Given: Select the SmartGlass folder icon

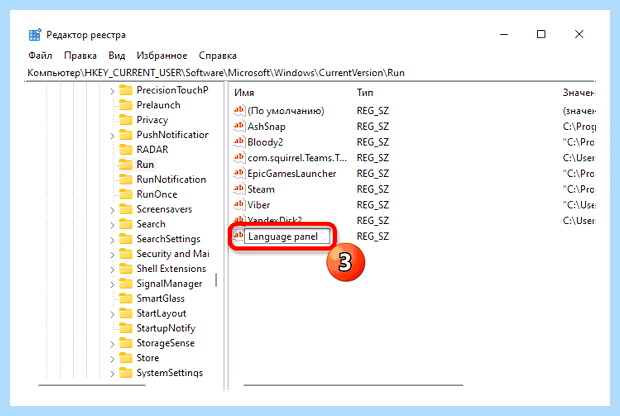Looking at the screenshot, I should (x=126, y=299).
